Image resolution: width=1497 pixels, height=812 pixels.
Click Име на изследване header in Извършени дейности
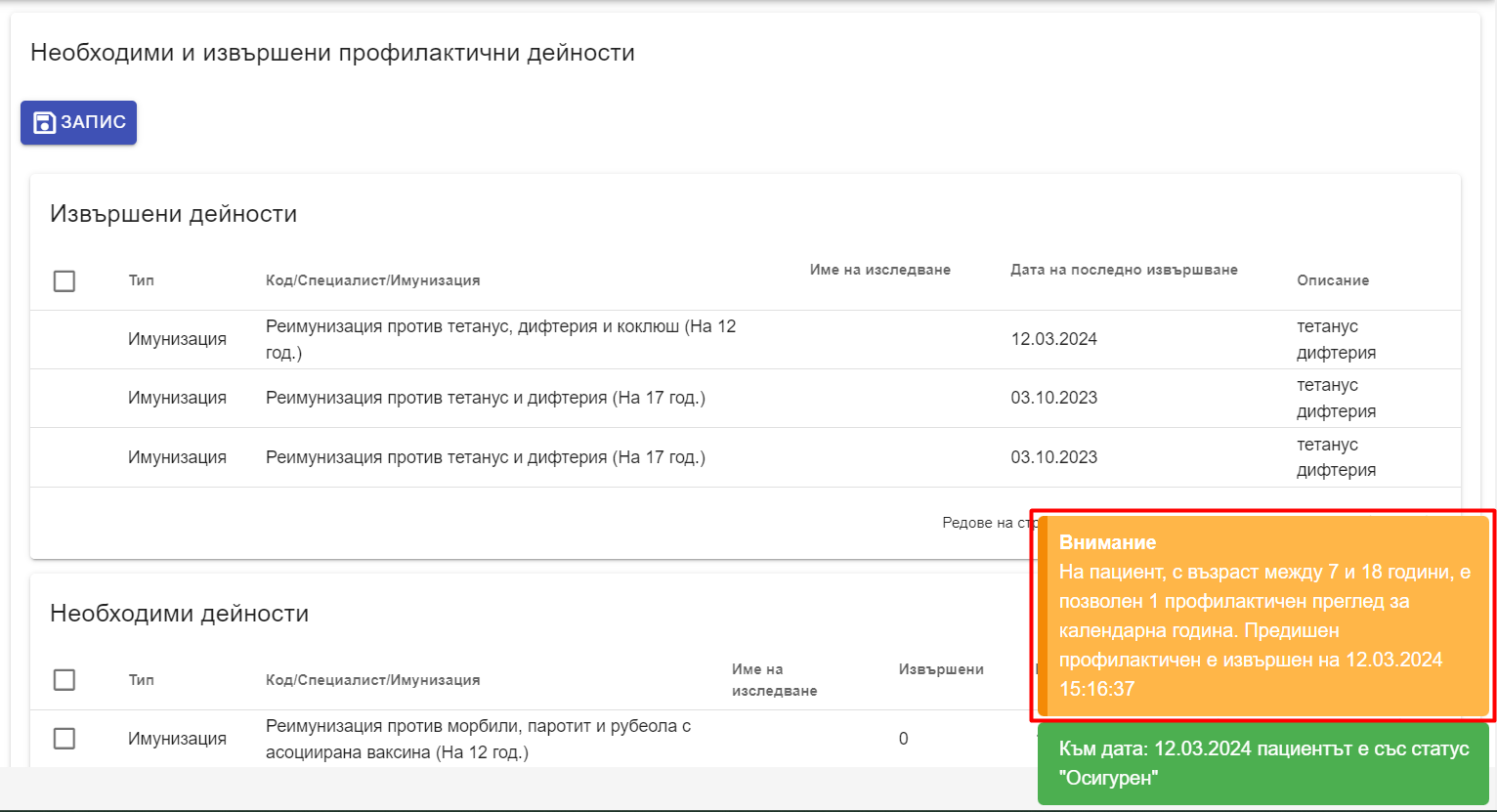click(x=879, y=270)
